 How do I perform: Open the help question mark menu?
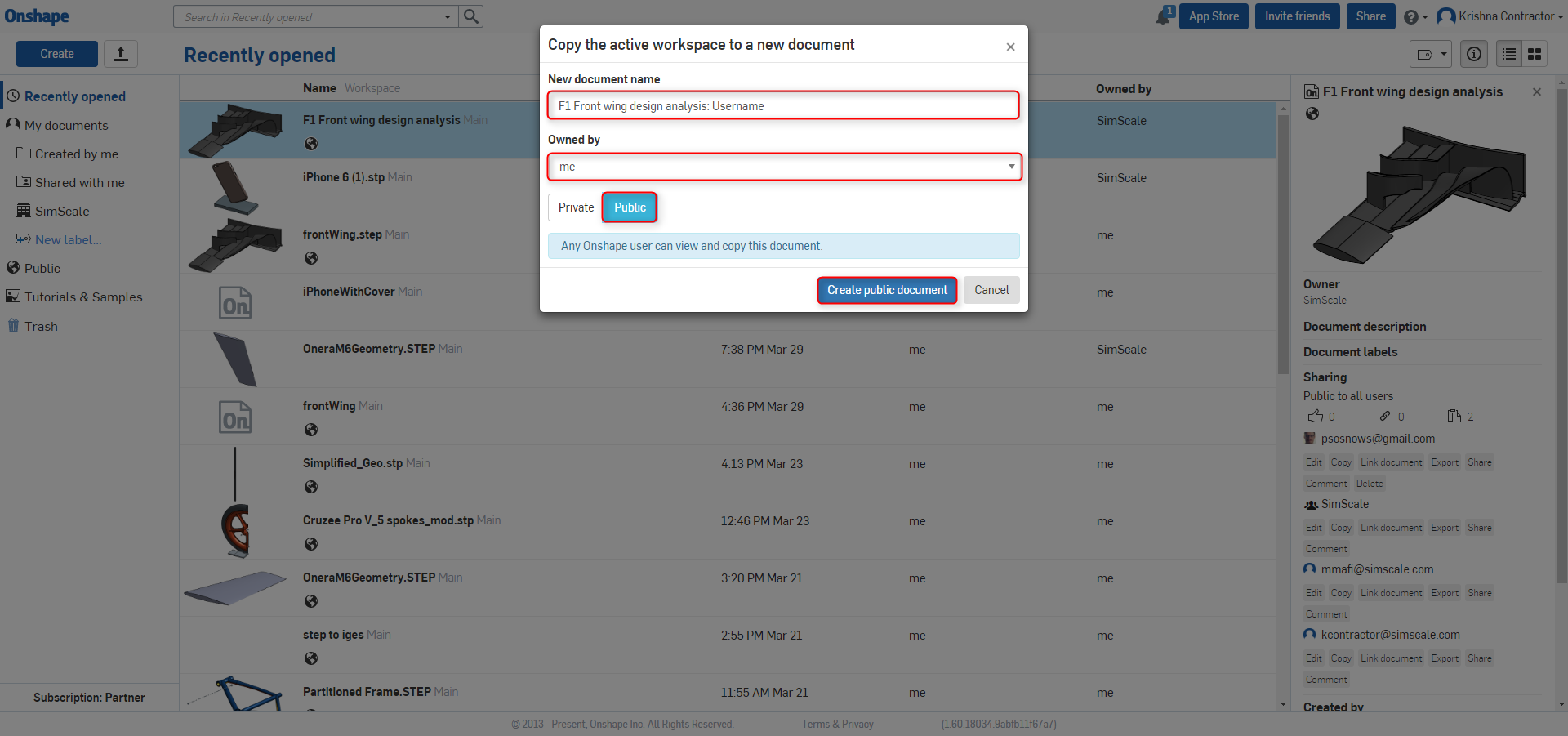pyautogui.click(x=1414, y=16)
